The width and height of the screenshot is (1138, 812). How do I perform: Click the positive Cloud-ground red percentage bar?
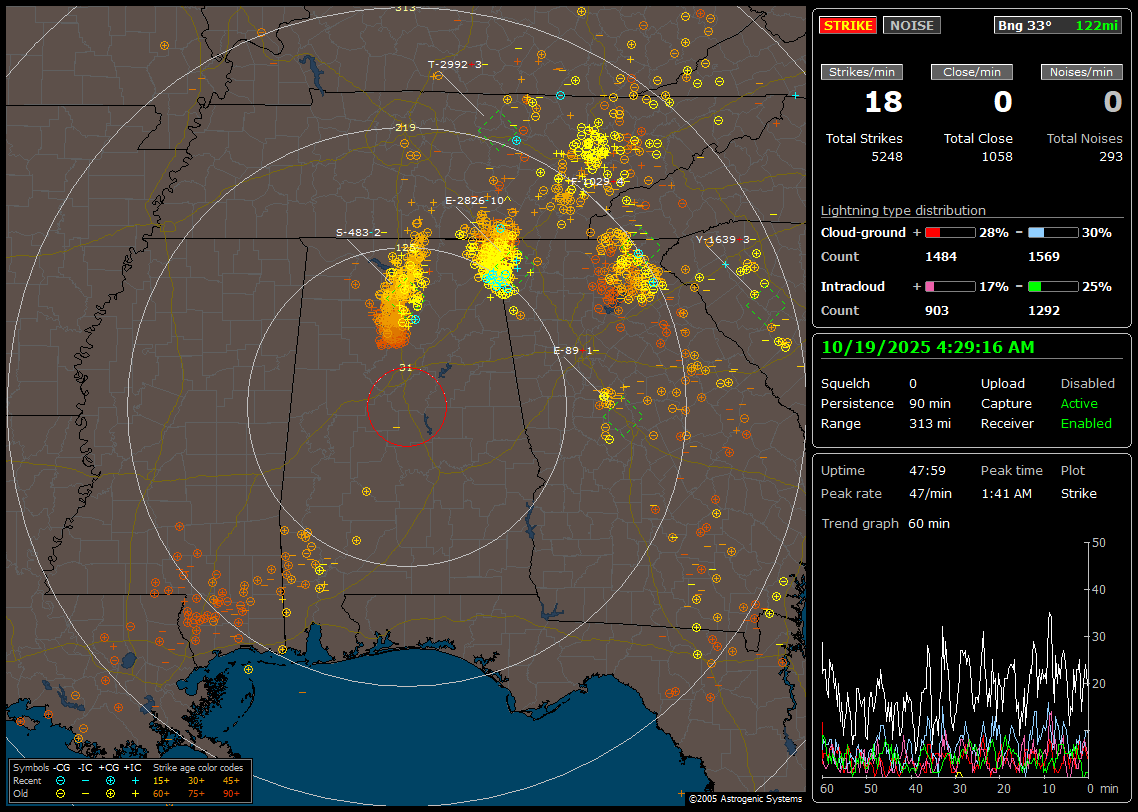click(x=949, y=232)
